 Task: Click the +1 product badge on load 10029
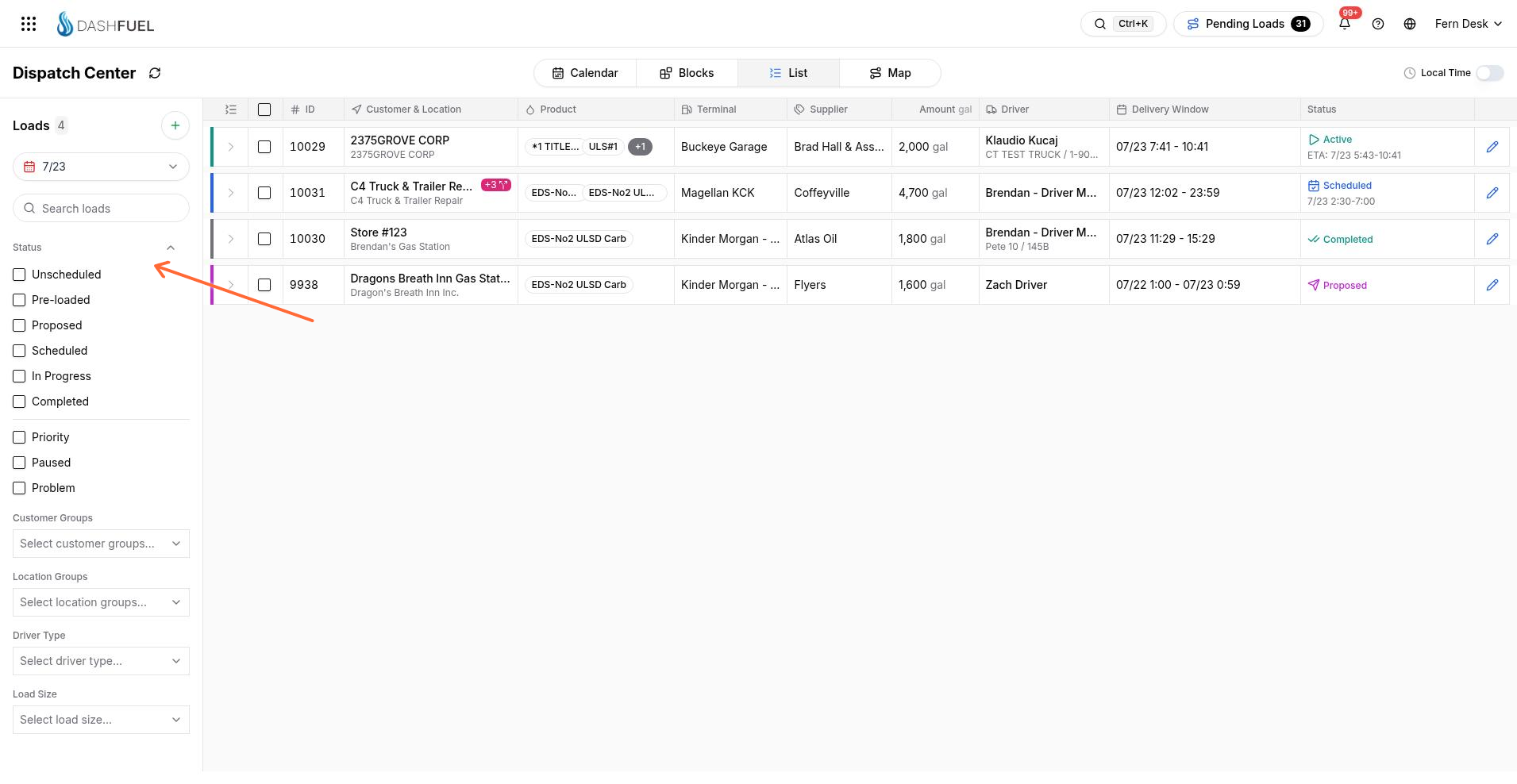tap(640, 147)
